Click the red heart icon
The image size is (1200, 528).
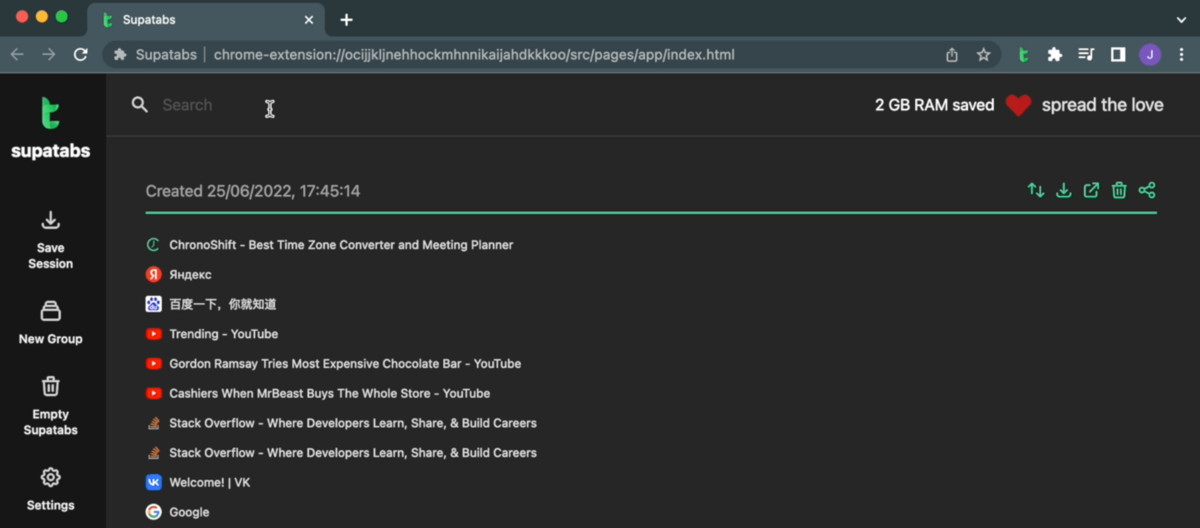(1018, 105)
